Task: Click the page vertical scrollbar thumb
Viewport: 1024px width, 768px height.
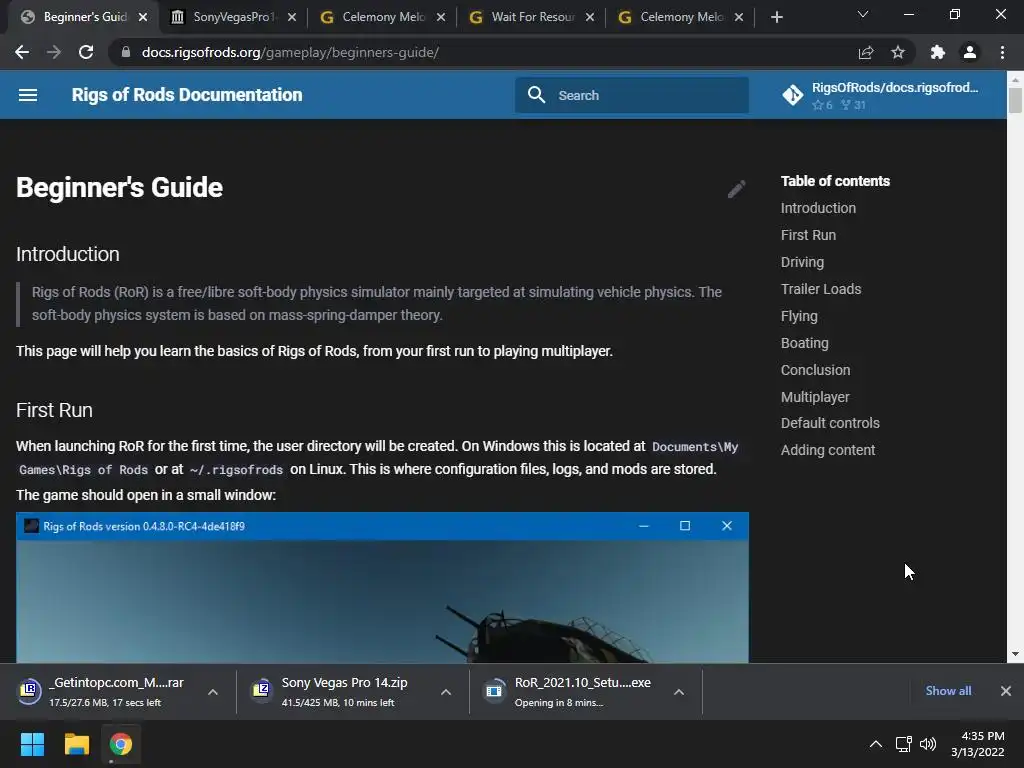Action: click(1015, 101)
